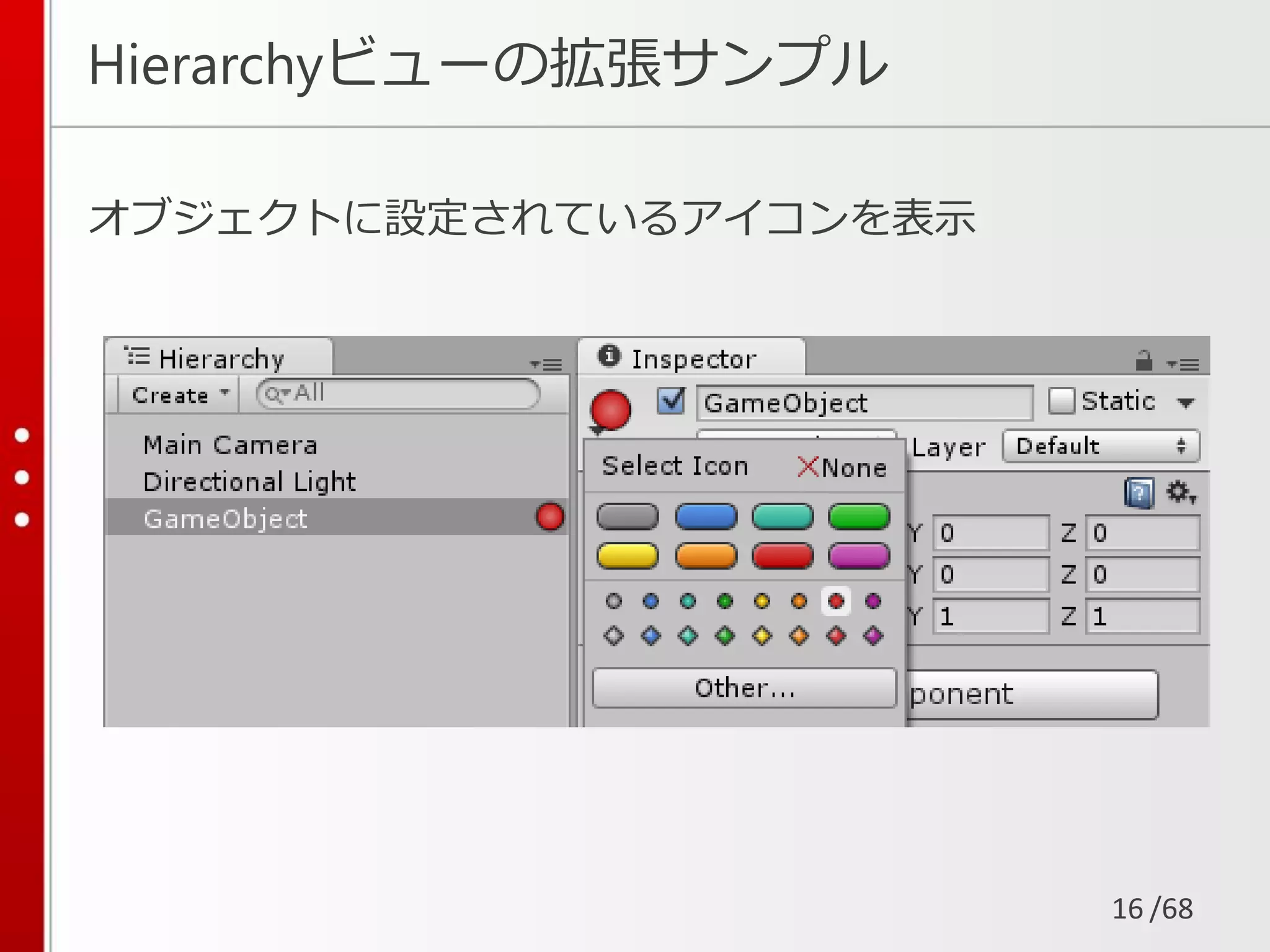Pick the blue diamond icon
The width and height of the screenshot is (1270, 952).
[x=651, y=635]
